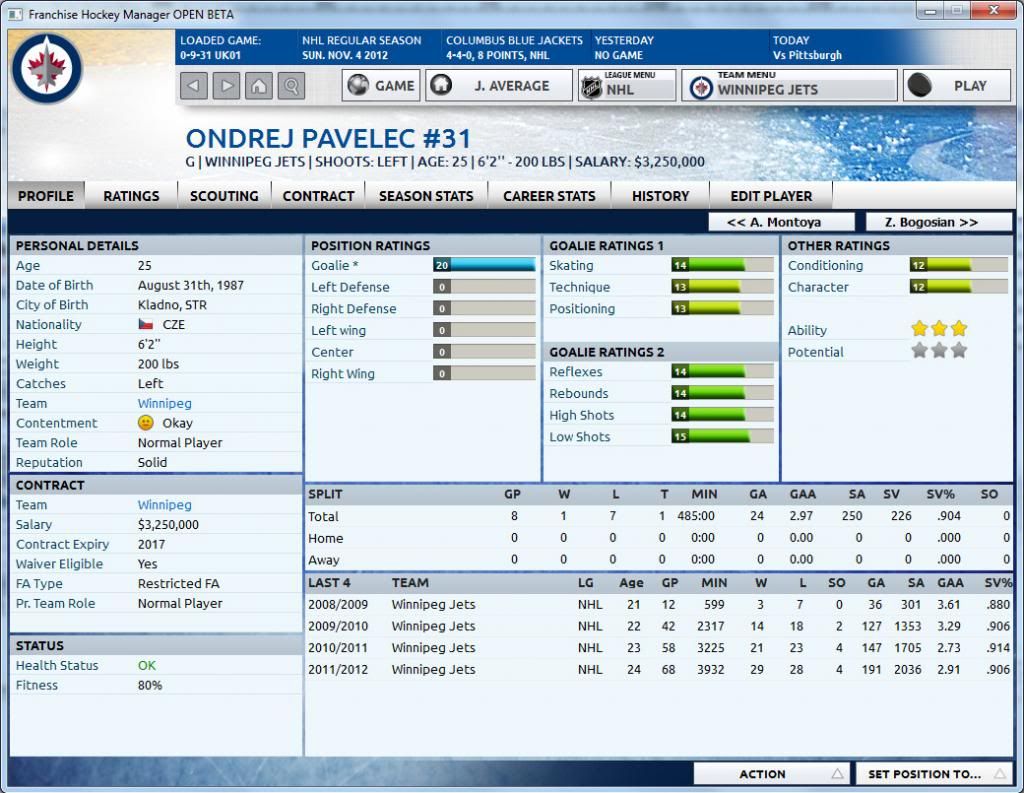Click the app icon in title bar
Viewport: 1024px width, 793px height.
[16, 14]
